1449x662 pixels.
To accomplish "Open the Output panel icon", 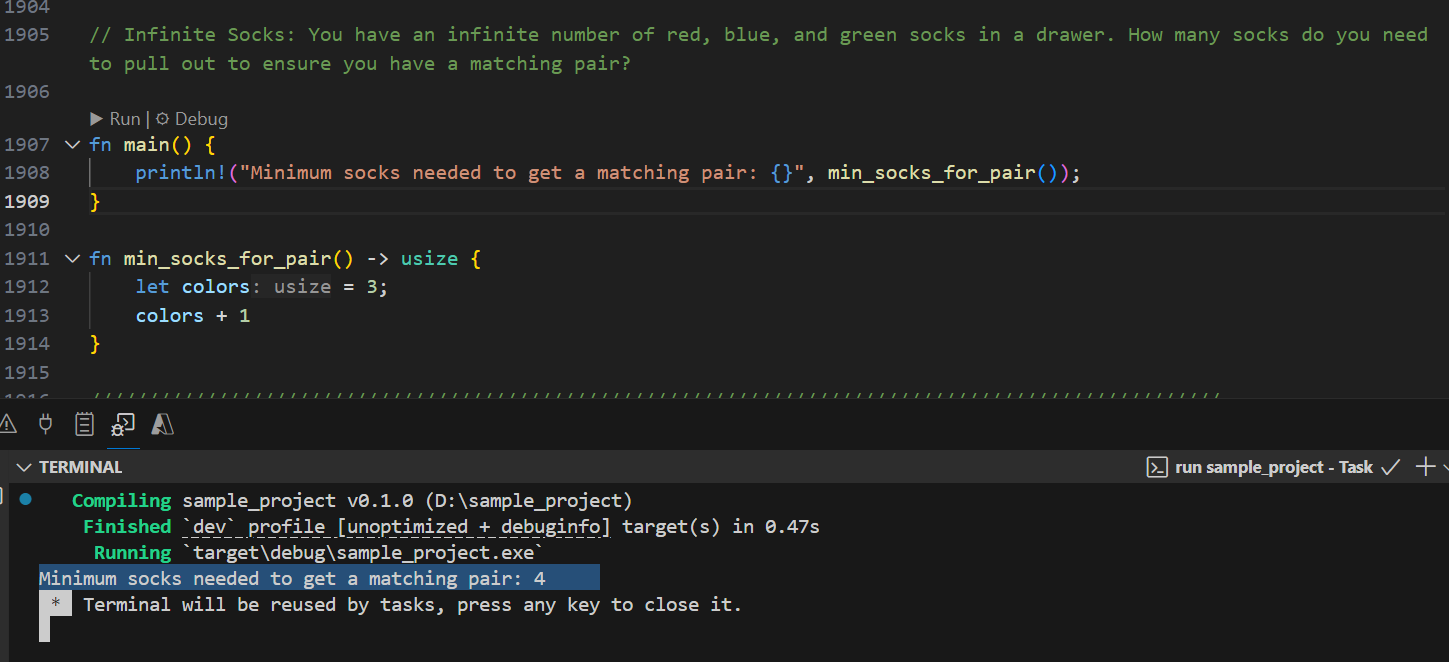I will 85,424.
